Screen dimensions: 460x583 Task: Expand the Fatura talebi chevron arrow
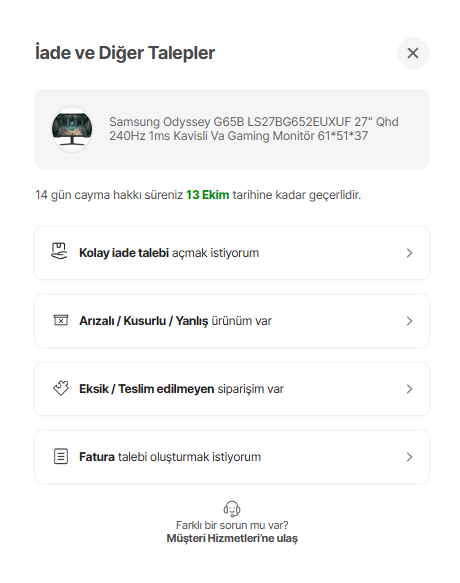click(x=409, y=457)
